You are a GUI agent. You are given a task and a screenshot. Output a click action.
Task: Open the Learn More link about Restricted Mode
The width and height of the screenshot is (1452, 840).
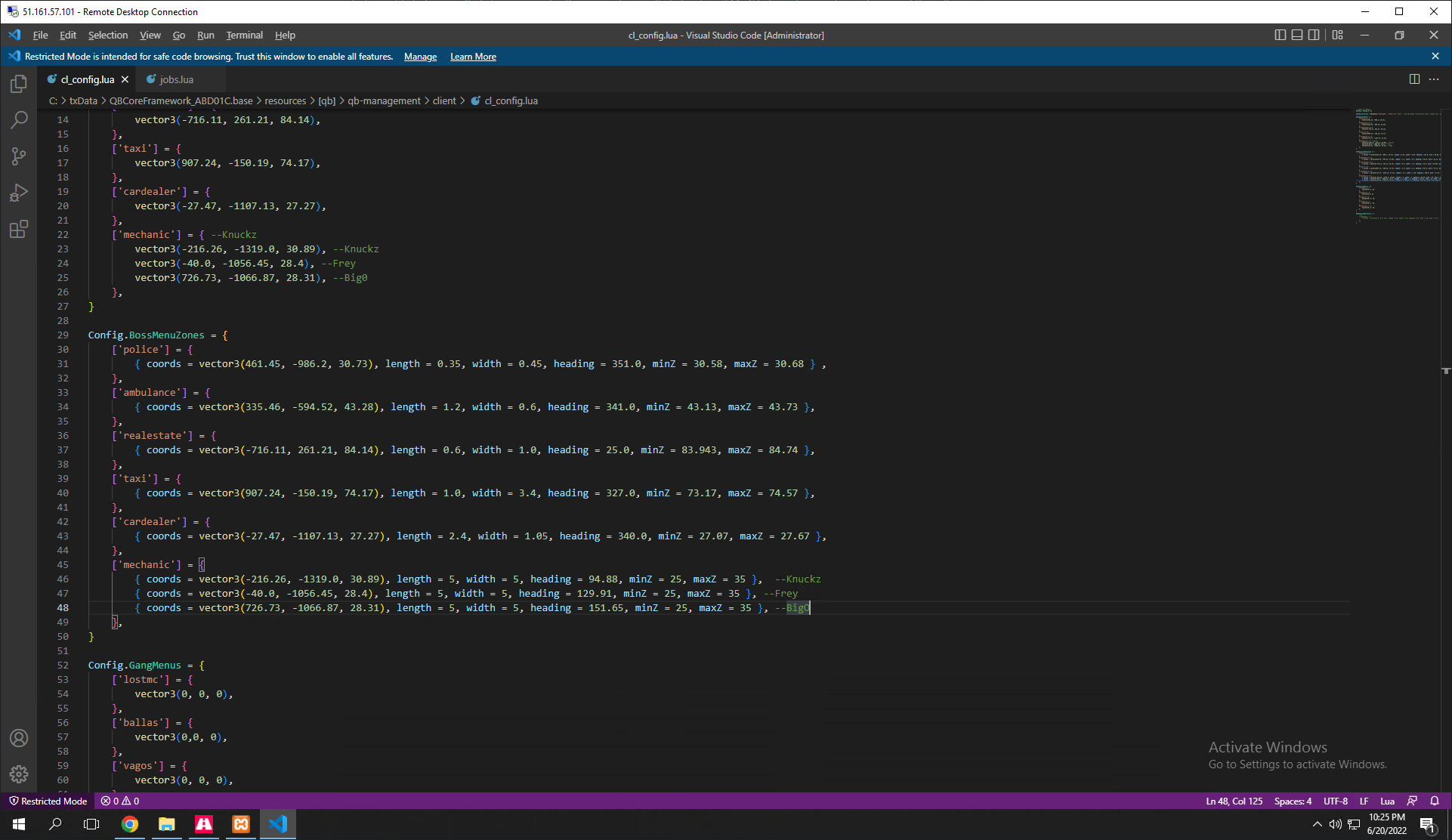coord(472,56)
